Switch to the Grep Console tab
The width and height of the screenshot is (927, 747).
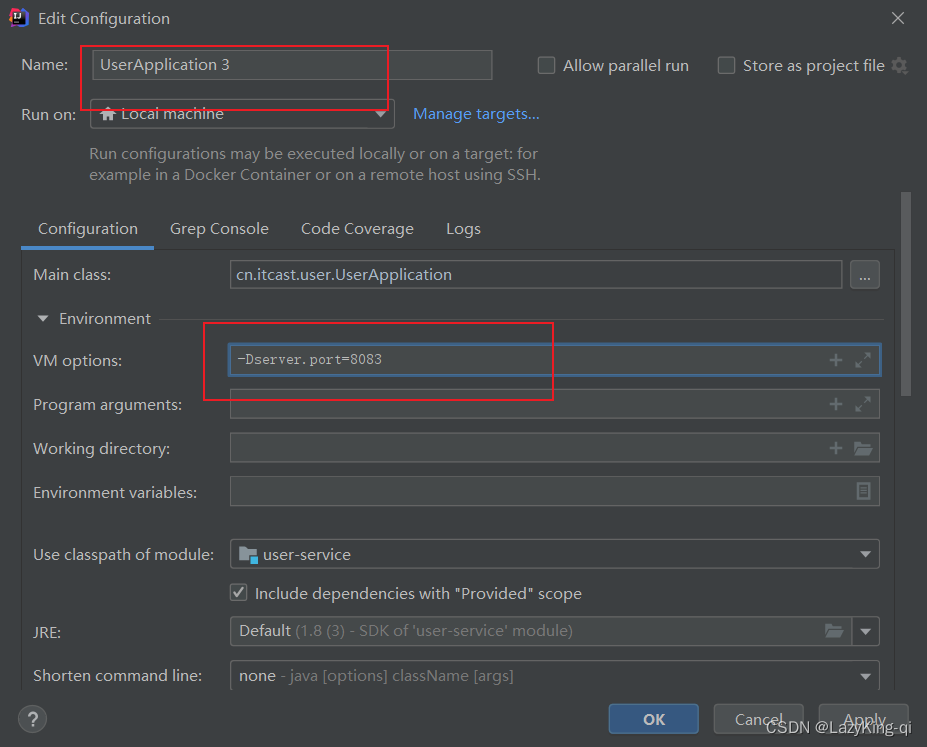(x=219, y=229)
